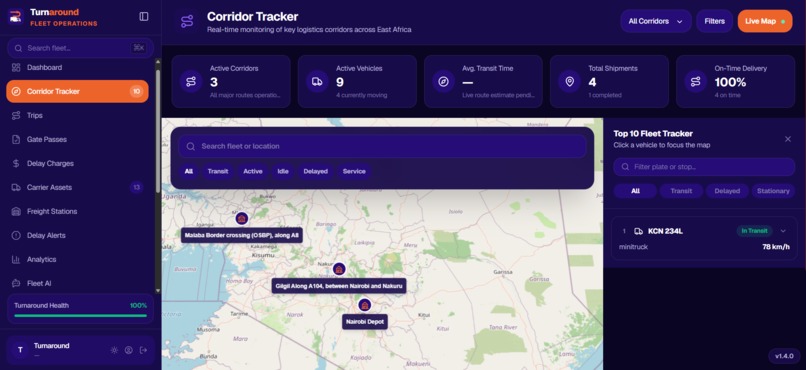806x370 pixels.
Task: Select the Service map filter chip
Action: tap(354, 171)
